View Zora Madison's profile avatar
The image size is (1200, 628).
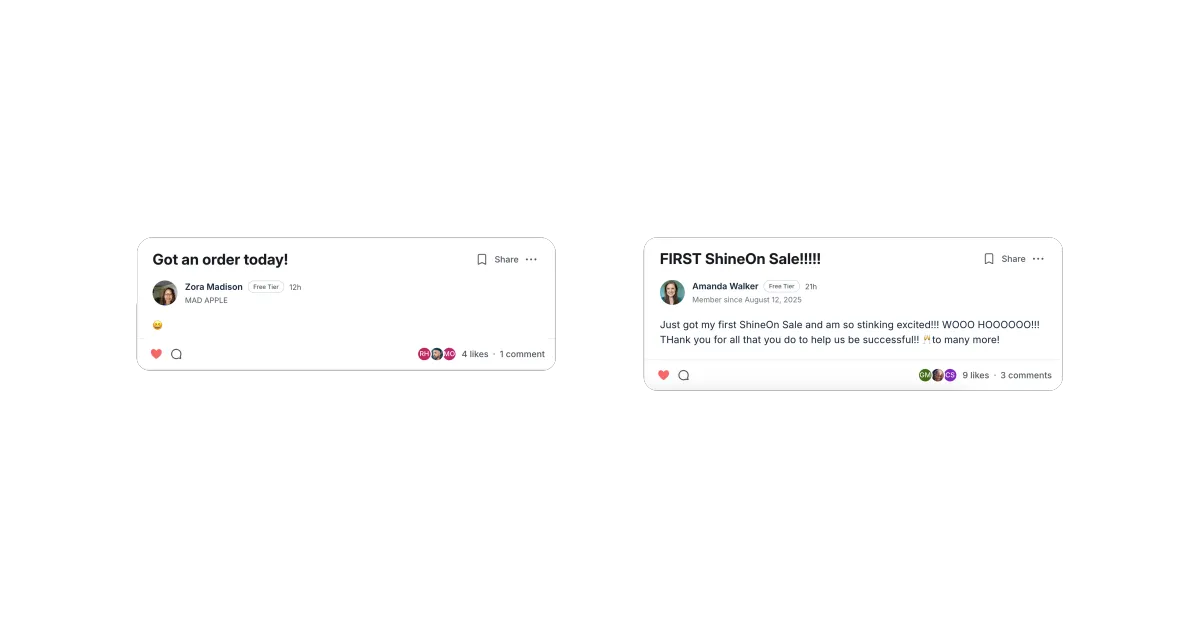[165, 293]
